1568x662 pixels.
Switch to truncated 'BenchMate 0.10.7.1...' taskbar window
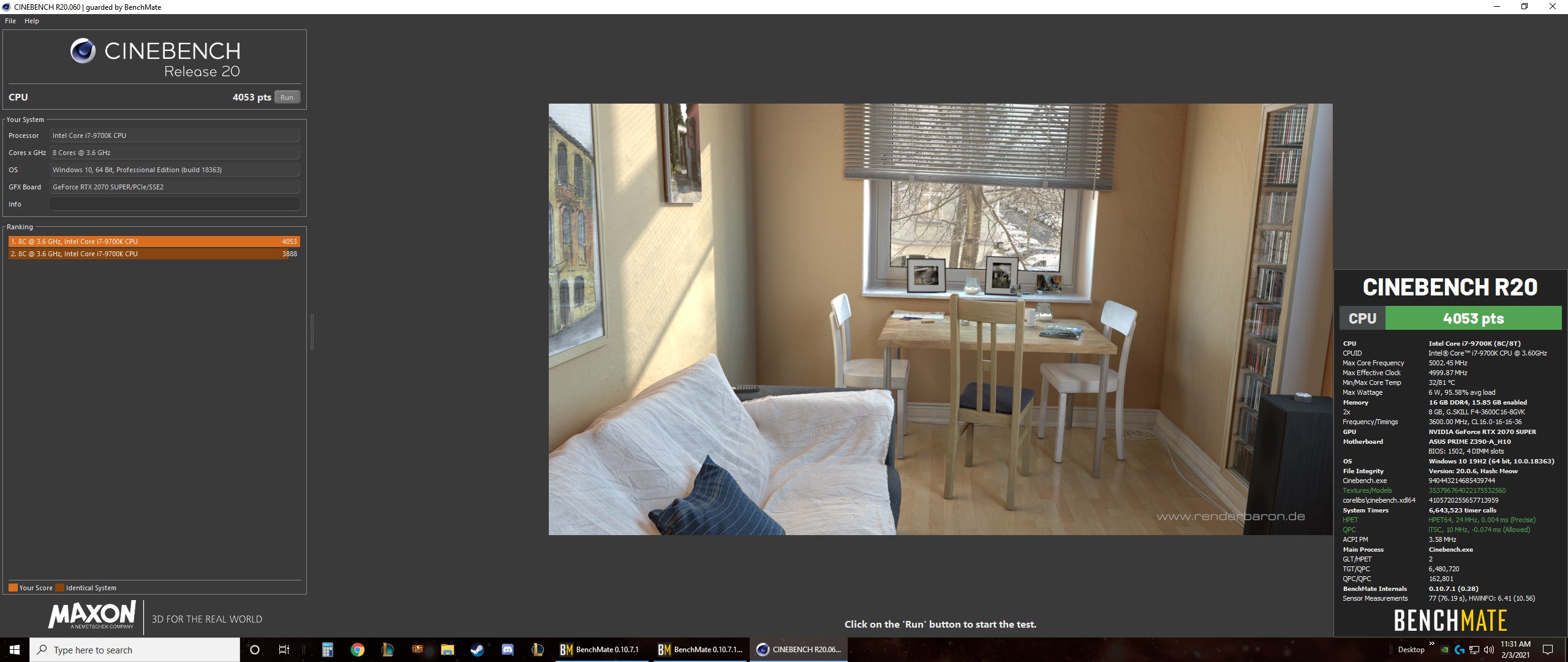pos(700,650)
